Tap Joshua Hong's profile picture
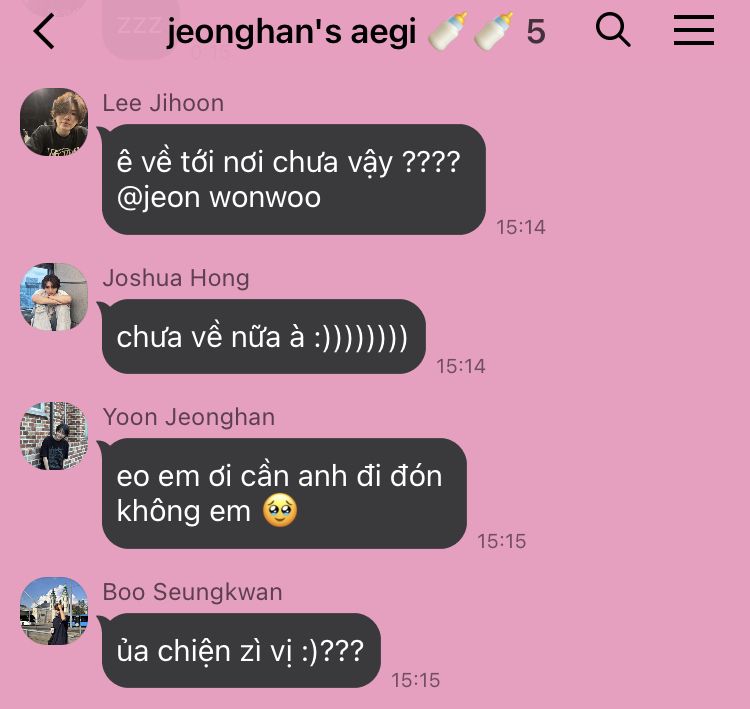Image resolution: width=750 pixels, height=709 pixels. [x=54, y=297]
